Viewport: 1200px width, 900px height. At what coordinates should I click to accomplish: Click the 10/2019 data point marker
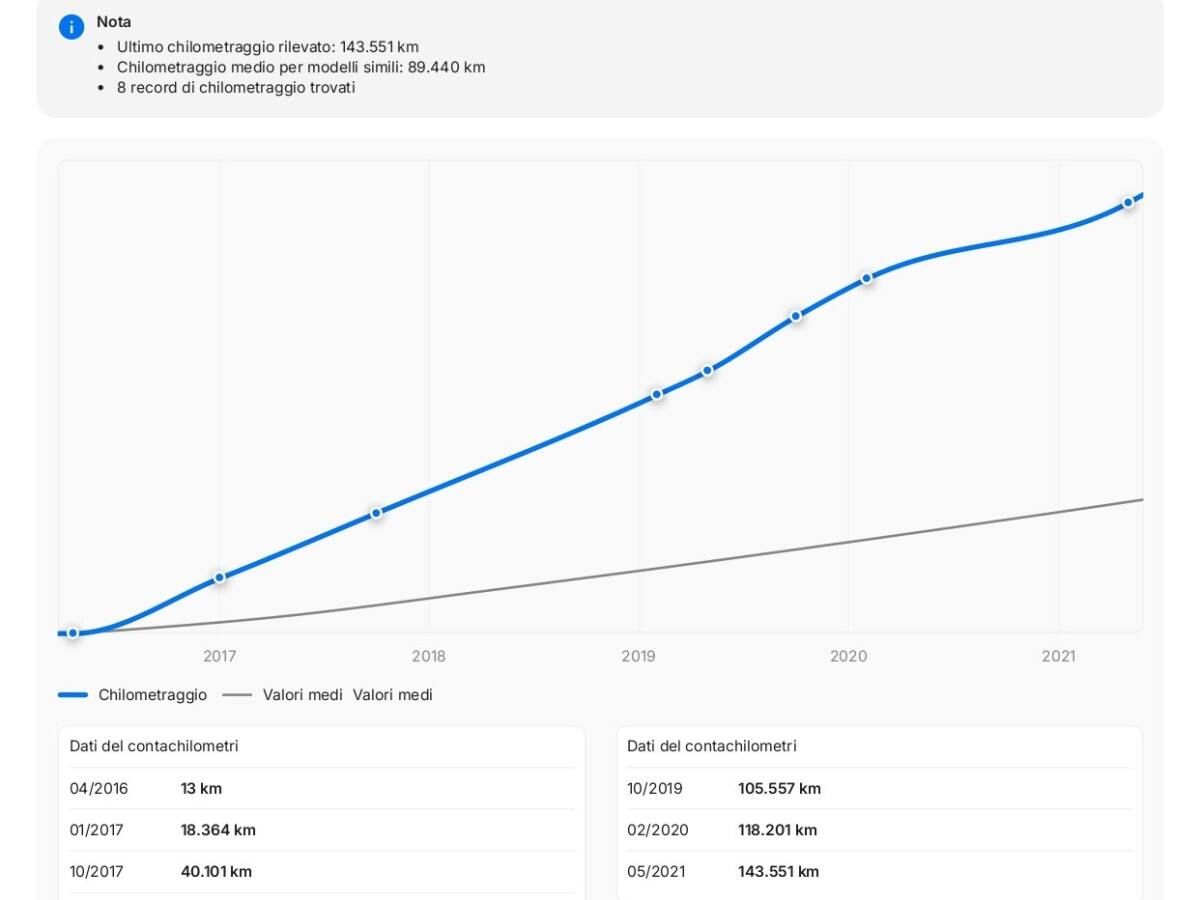(796, 316)
